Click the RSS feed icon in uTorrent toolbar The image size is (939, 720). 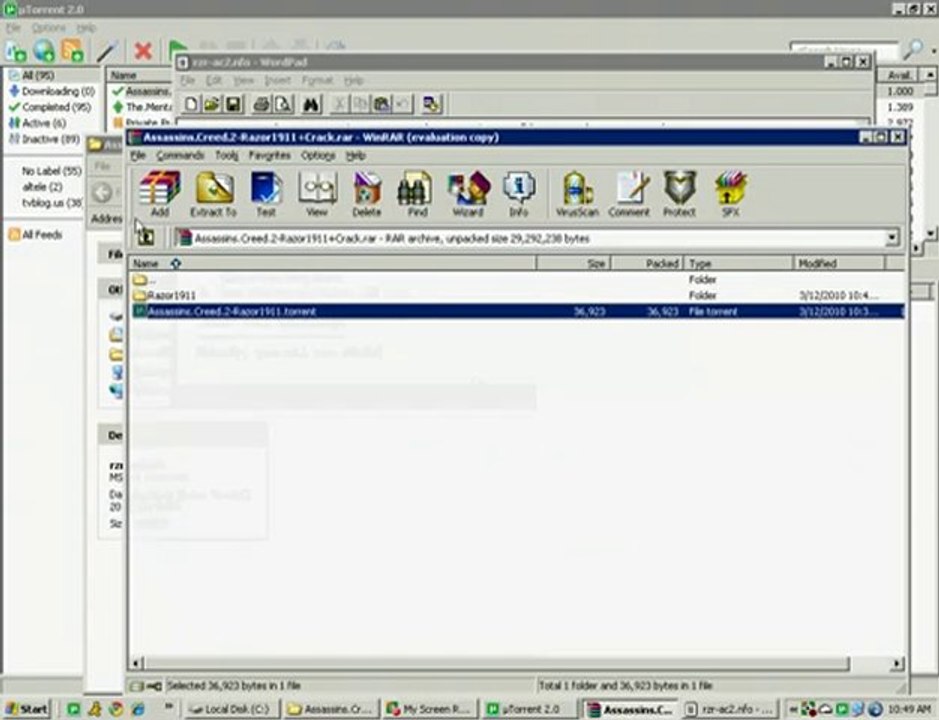click(72, 52)
